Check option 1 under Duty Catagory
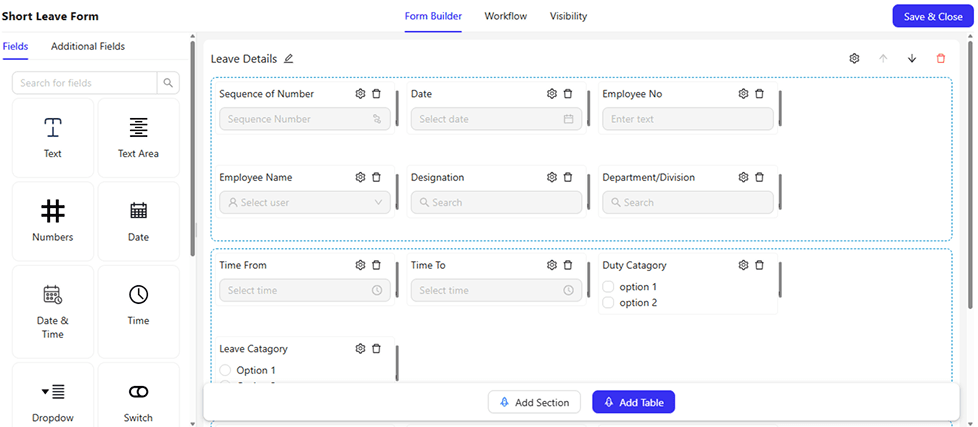The height and width of the screenshot is (427, 978). [609, 287]
